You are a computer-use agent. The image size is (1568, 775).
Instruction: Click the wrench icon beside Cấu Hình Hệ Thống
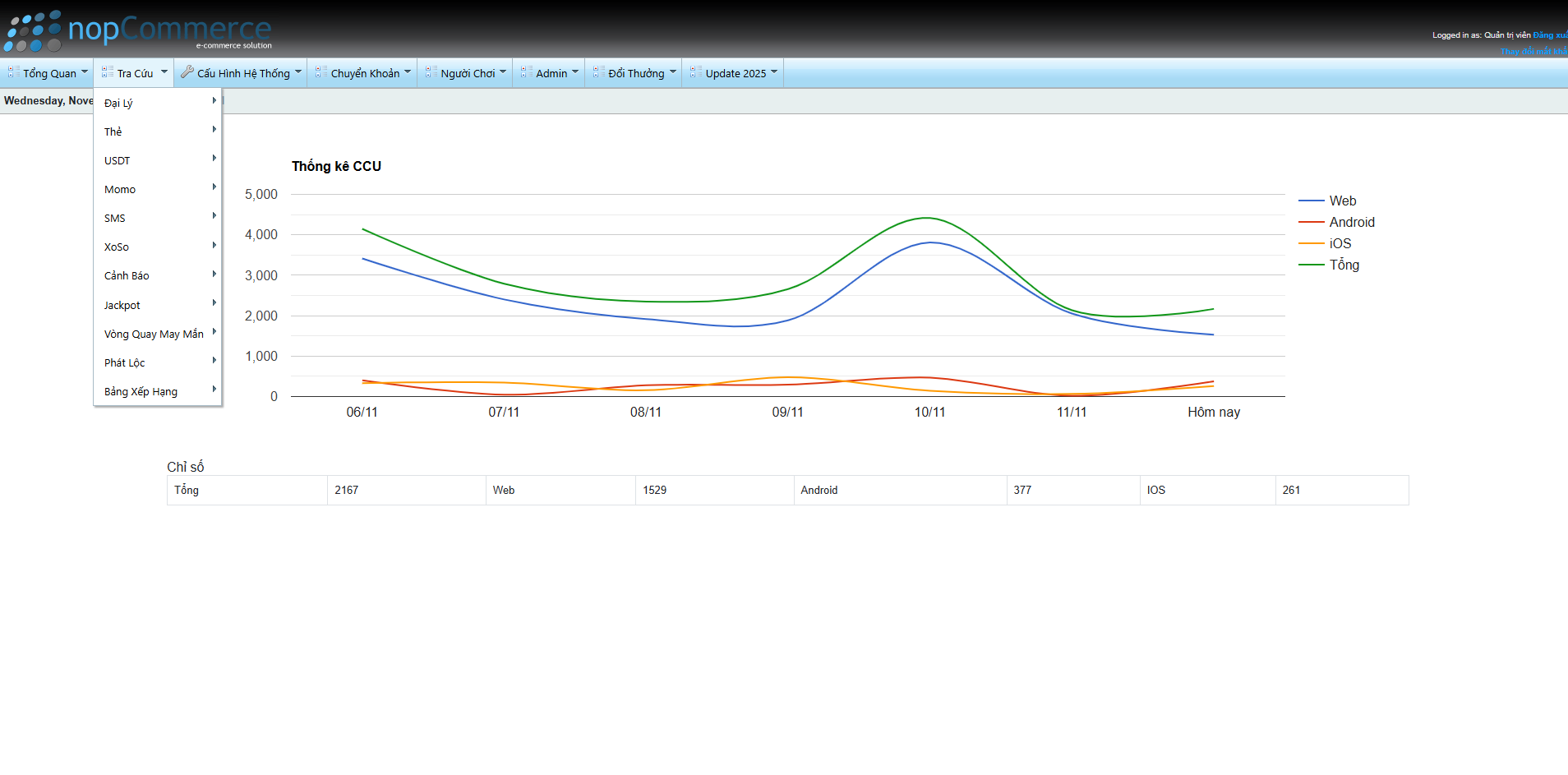pos(187,72)
